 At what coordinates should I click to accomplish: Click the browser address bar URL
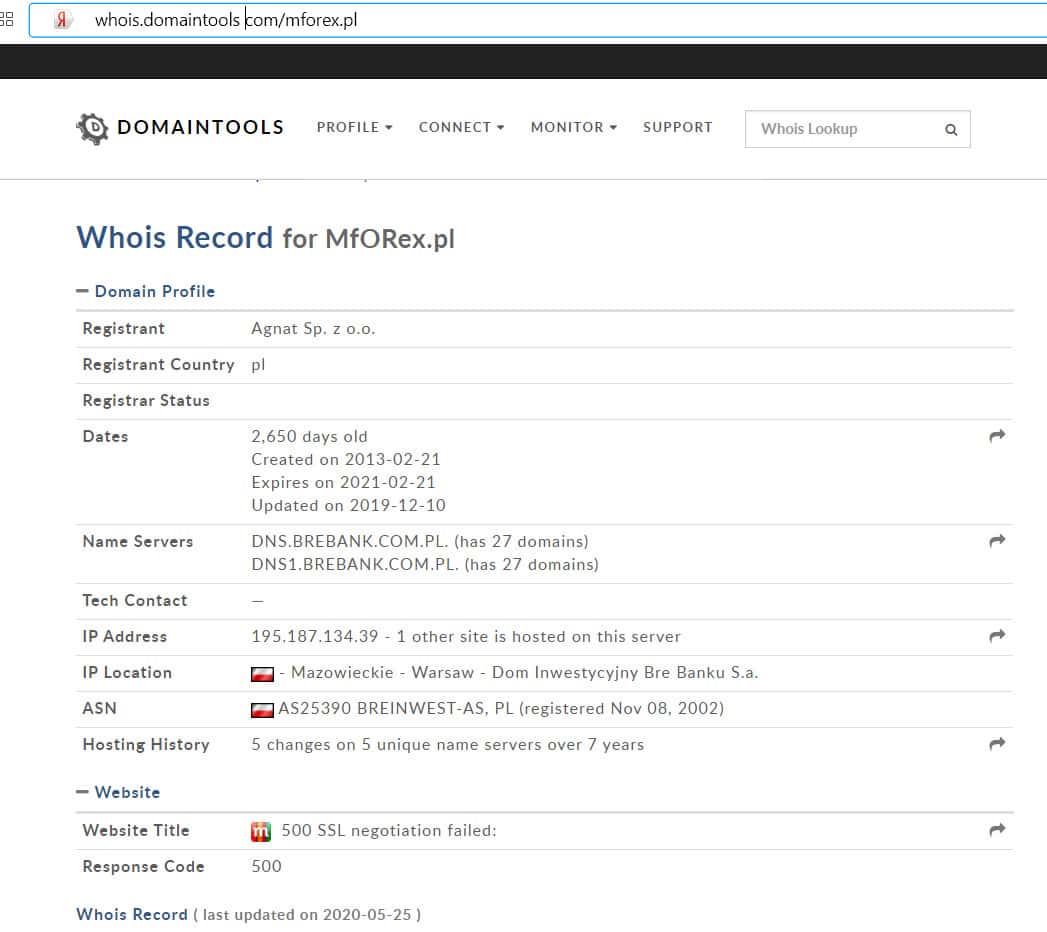(226, 20)
